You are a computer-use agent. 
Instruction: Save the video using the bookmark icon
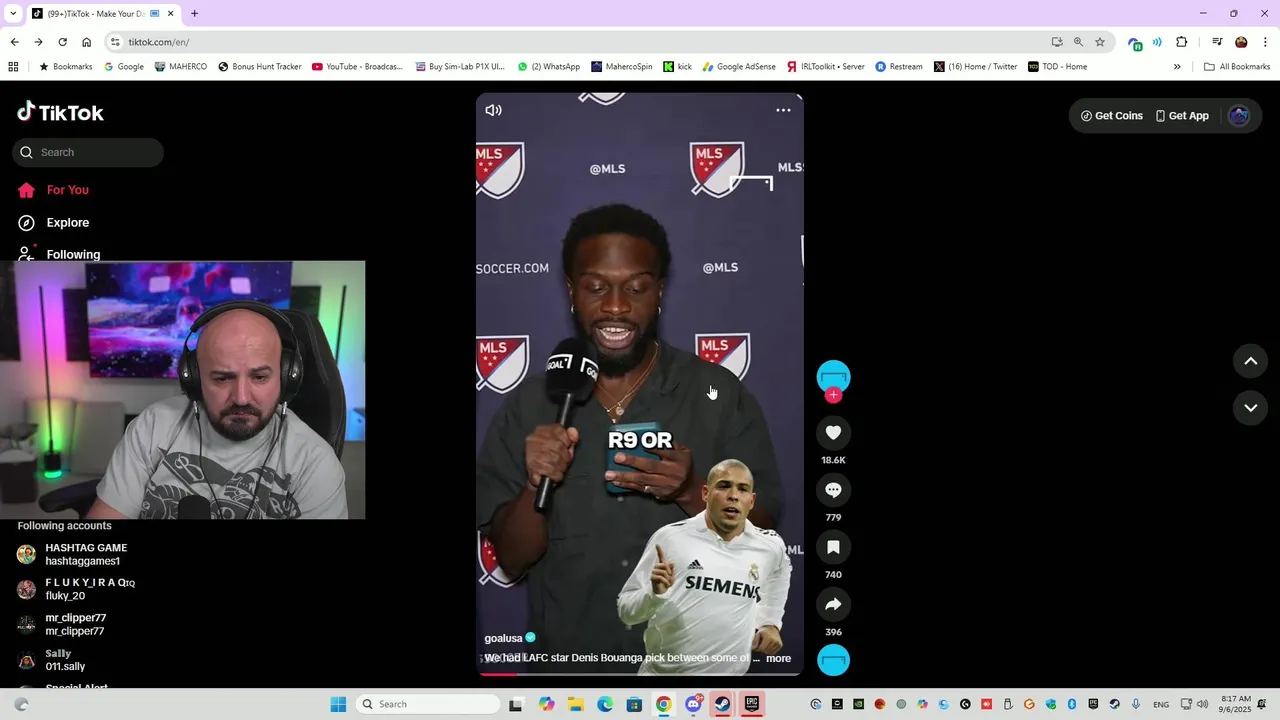click(833, 547)
